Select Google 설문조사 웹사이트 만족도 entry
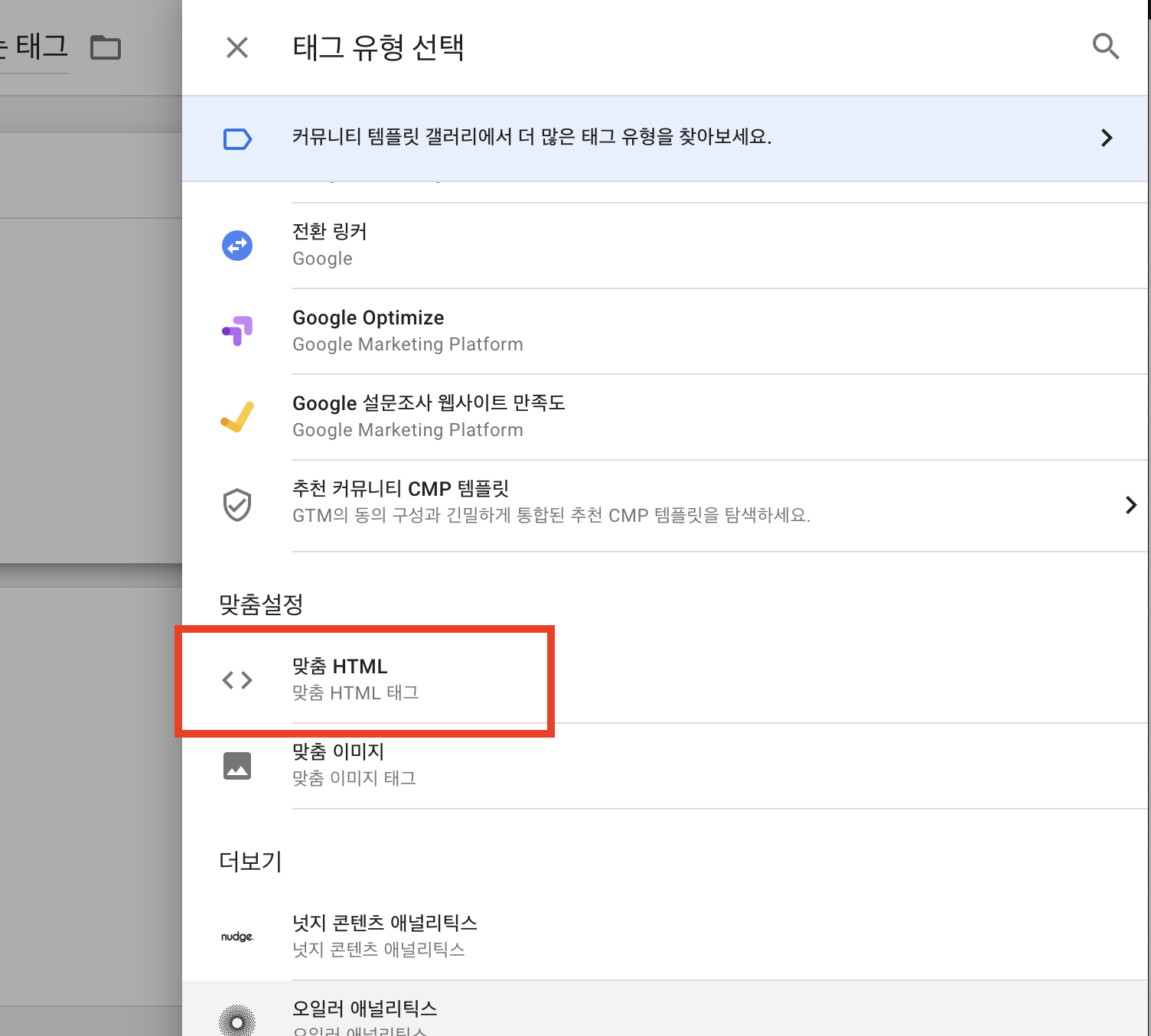Screen dimensions: 1151x1036 (x=429, y=415)
